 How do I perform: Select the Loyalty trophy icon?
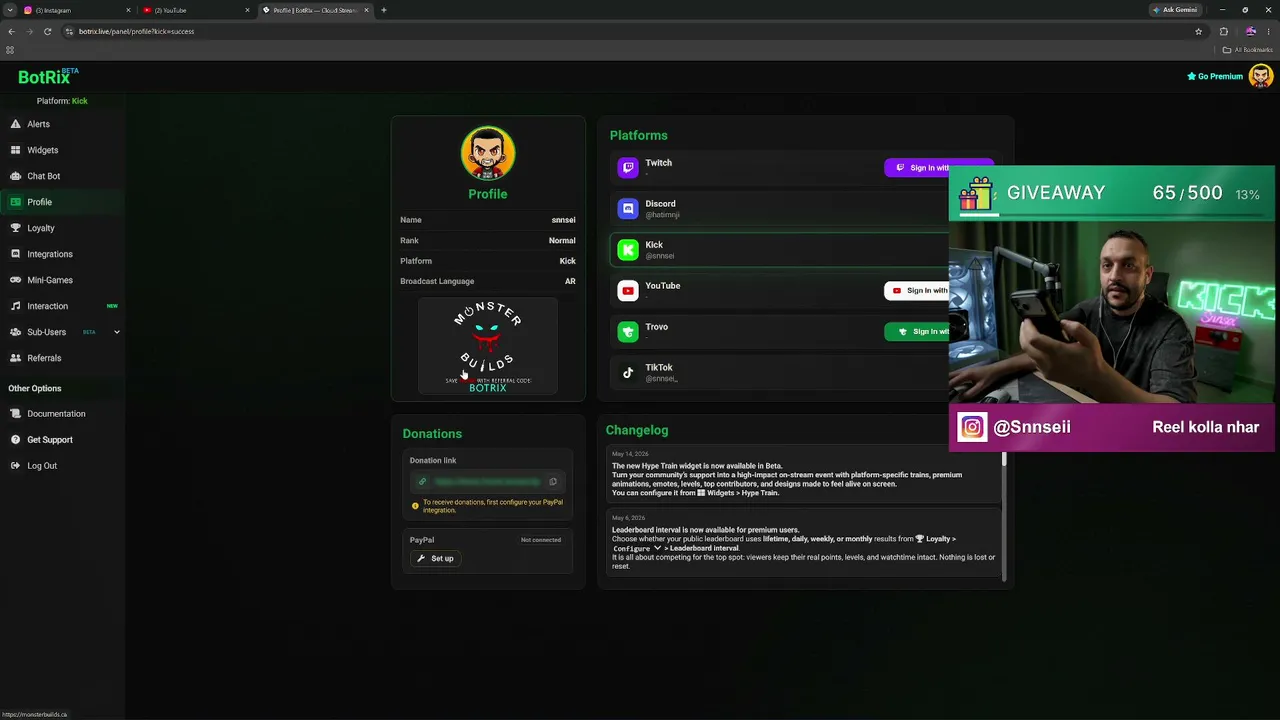[x=15, y=228]
